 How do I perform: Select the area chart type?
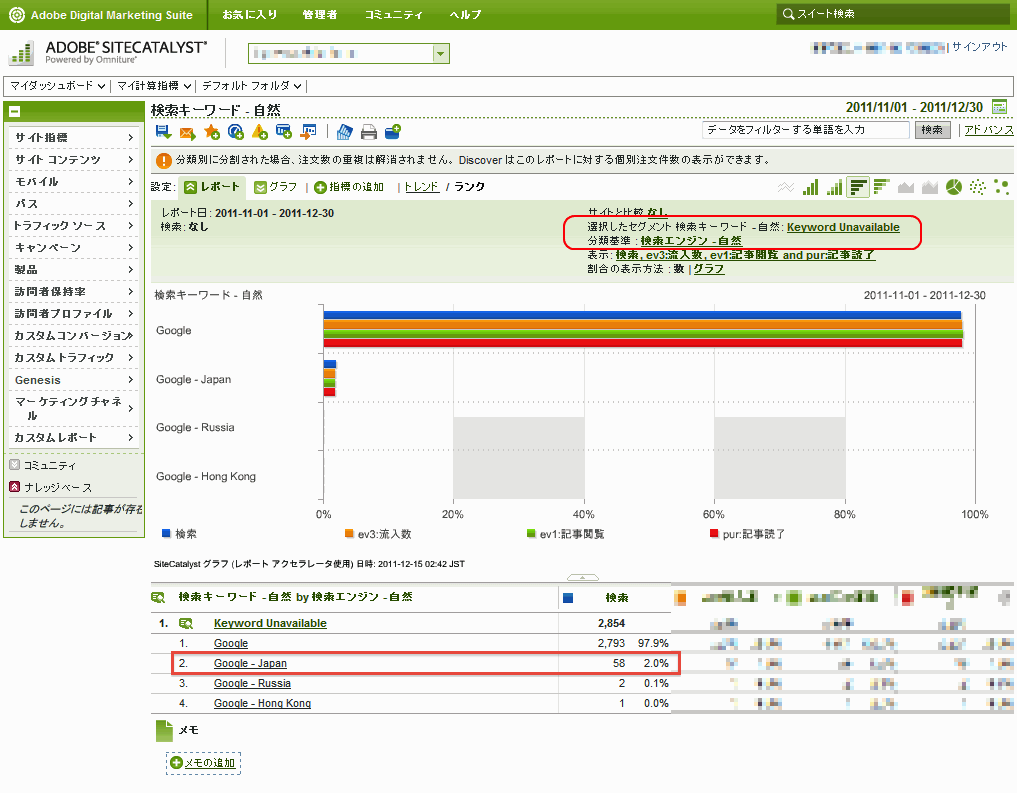(905, 187)
